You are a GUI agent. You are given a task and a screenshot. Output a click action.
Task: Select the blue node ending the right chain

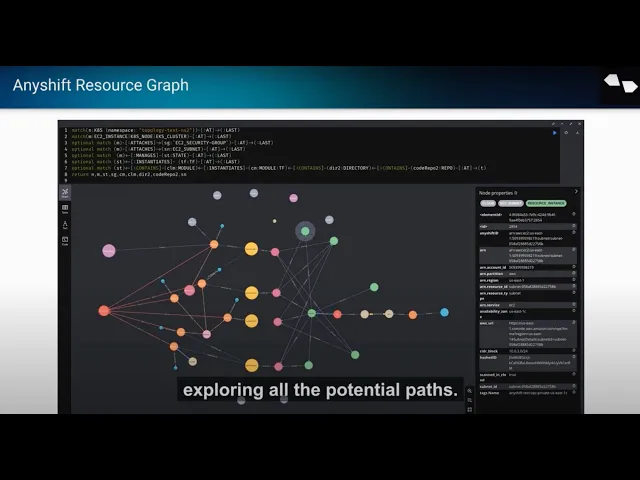[444, 313]
